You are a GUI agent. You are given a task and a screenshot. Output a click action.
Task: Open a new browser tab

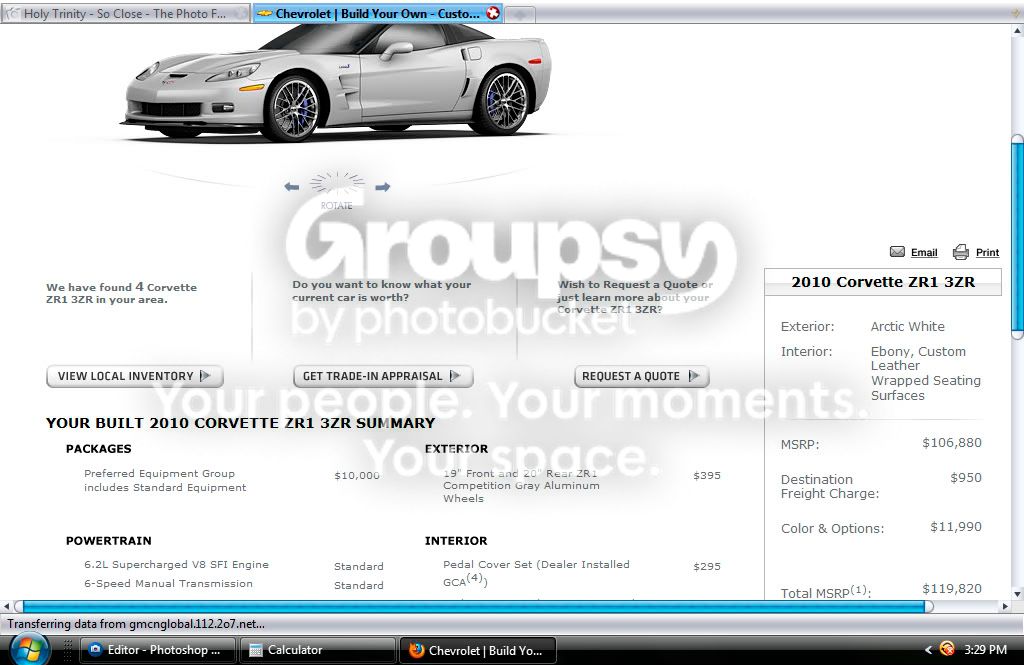click(519, 14)
